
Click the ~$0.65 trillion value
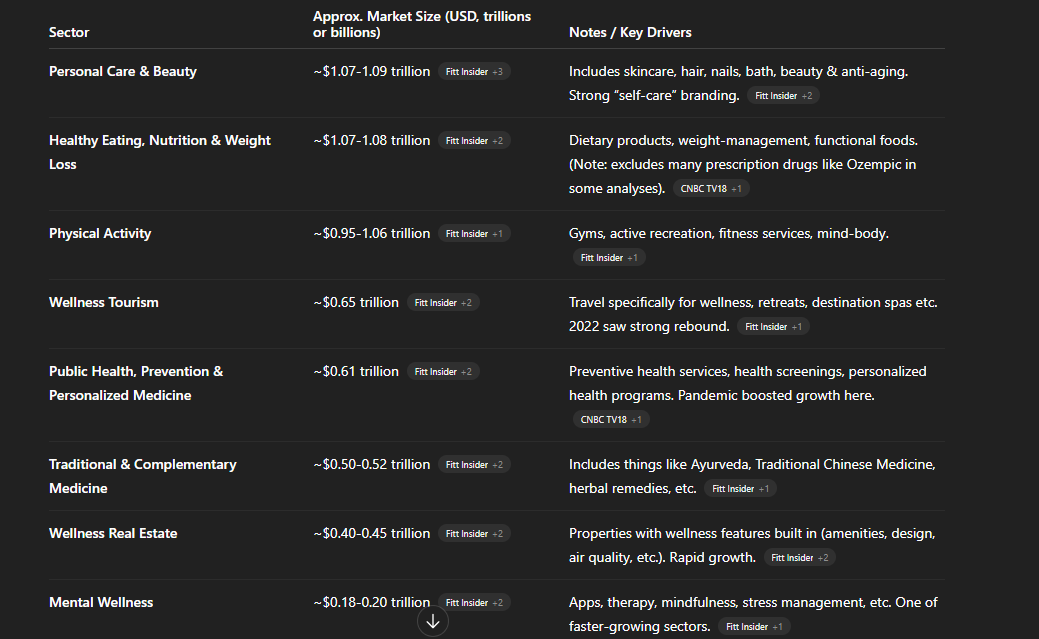(x=356, y=302)
